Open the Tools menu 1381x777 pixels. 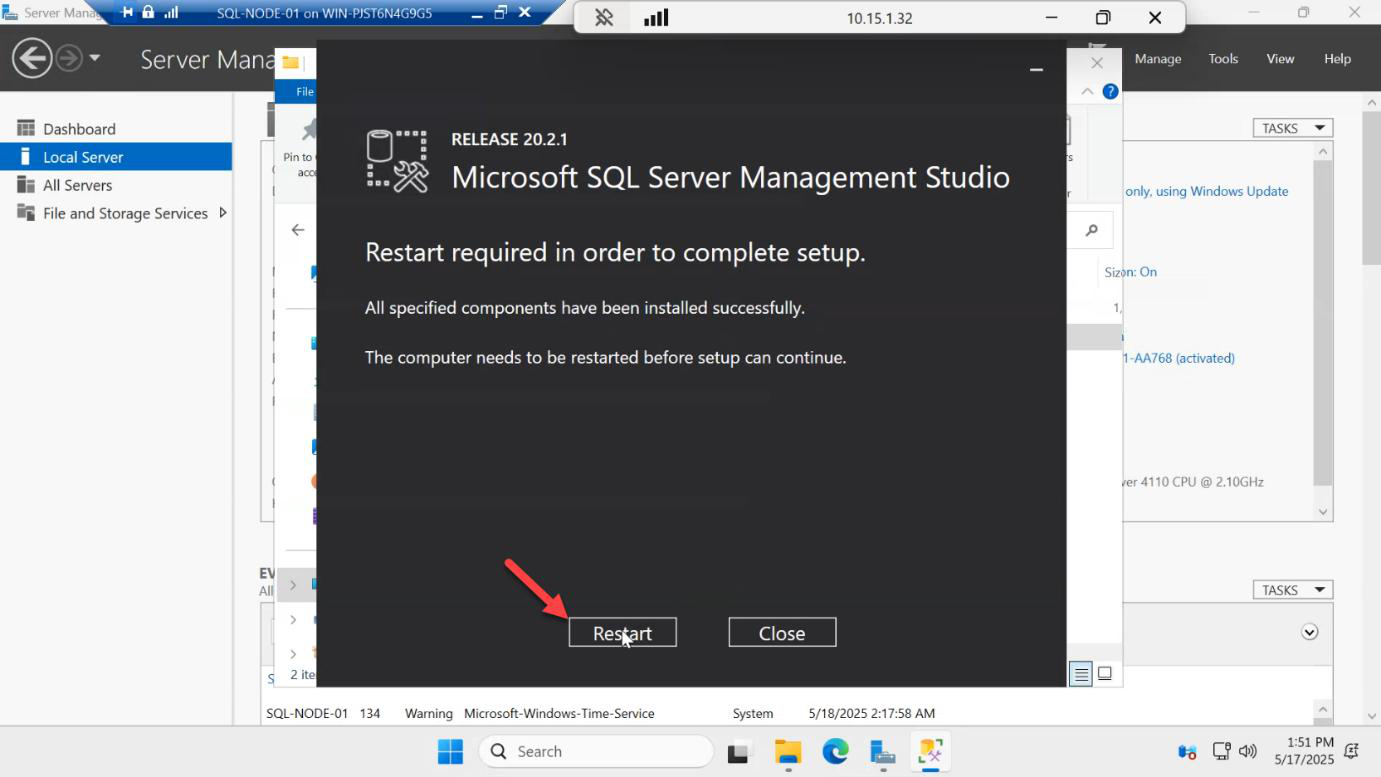point(1223,59)
